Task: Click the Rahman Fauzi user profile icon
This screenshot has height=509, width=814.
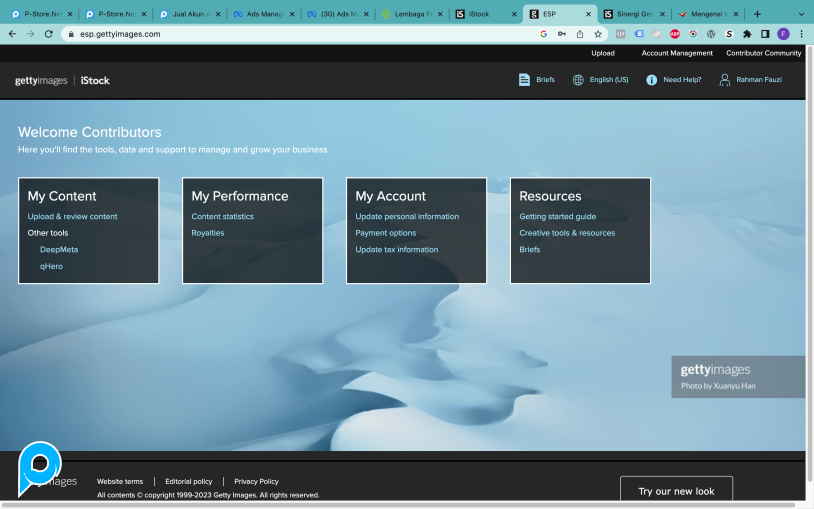Action: tap(725, 80)
